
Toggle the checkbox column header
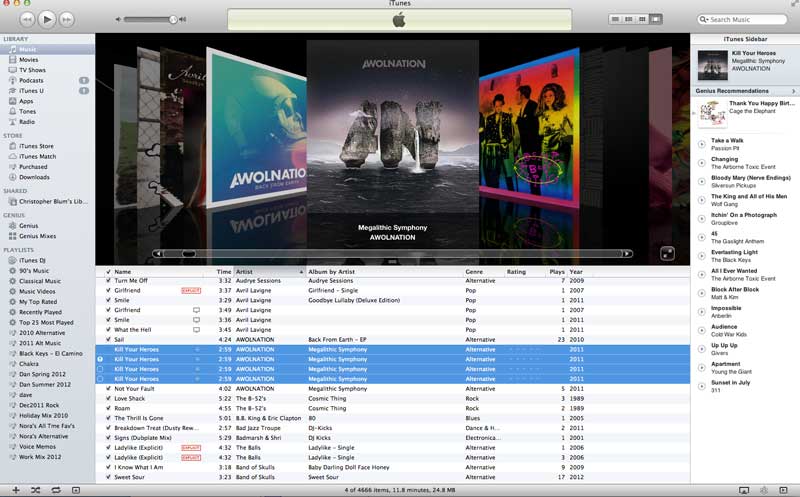(108, 271)
